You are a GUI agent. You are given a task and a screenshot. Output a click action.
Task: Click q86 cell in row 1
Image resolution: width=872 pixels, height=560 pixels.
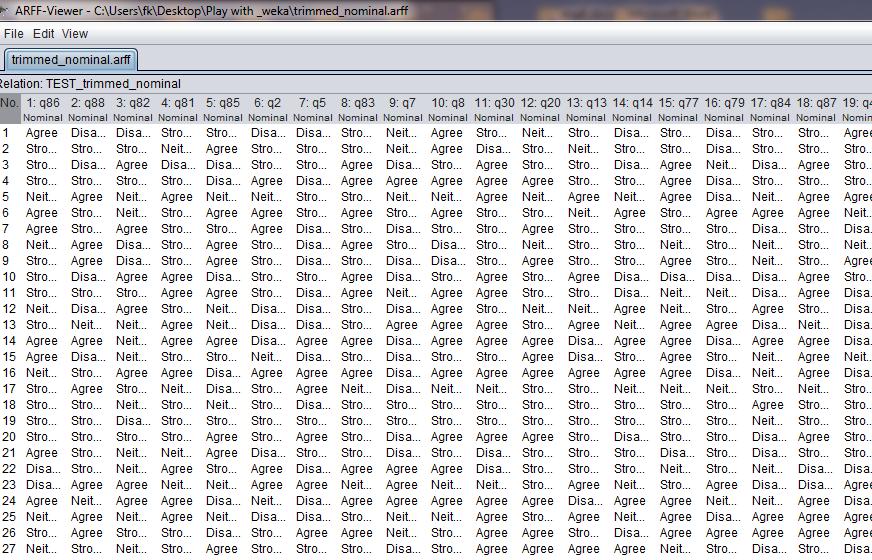click(43, 133)
